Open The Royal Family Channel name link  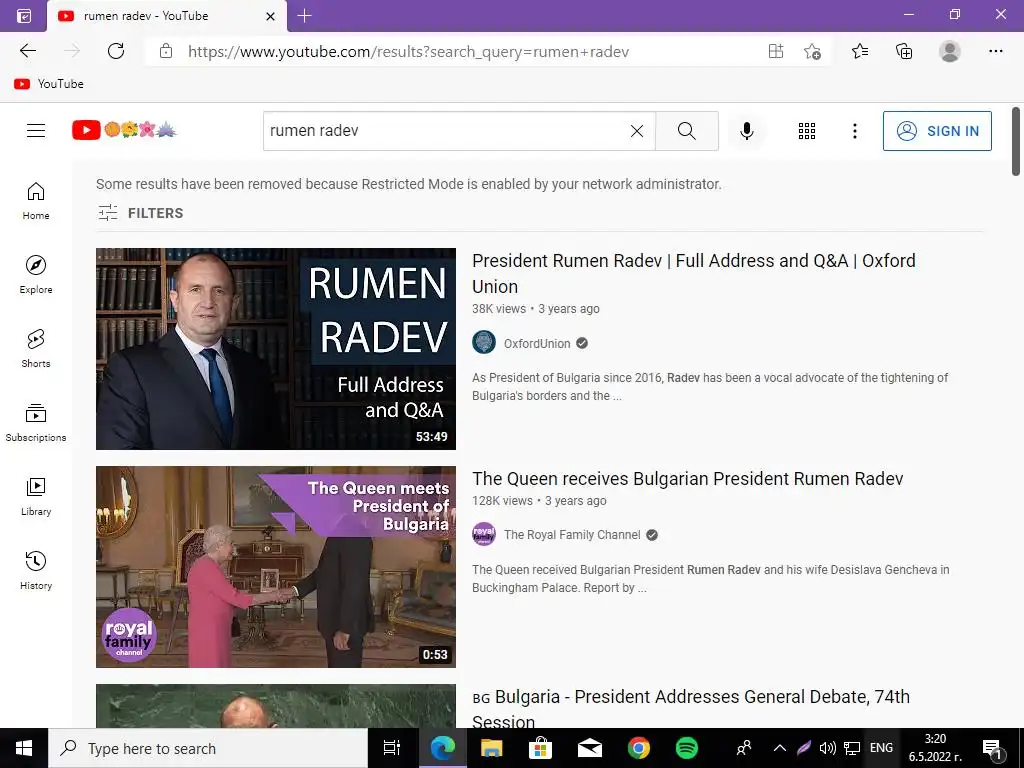click(572, 535)
